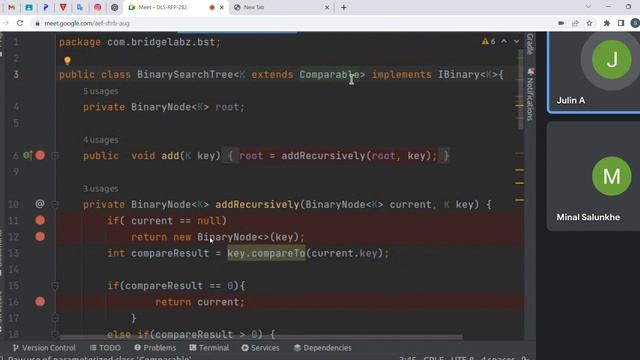Close the Meet browser tab

222,7
